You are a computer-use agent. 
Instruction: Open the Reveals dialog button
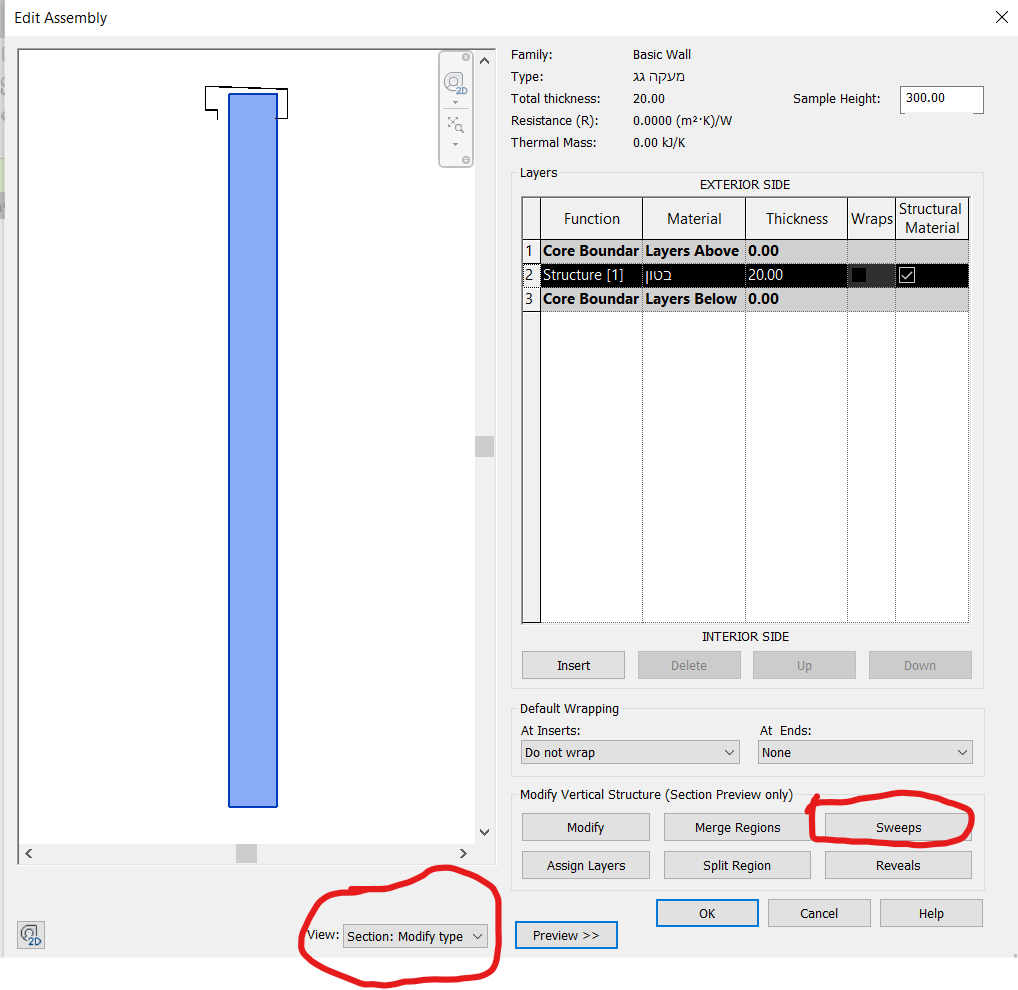coord(898,865)
